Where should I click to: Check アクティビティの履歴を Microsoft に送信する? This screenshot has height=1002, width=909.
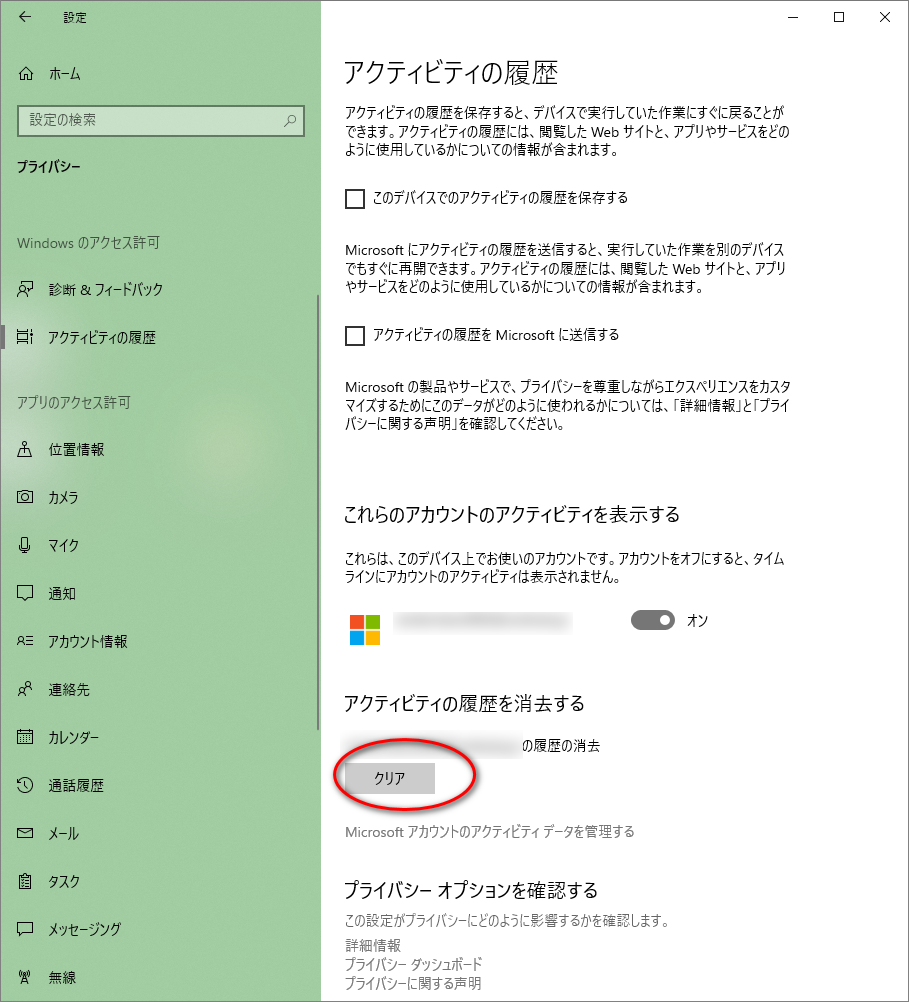pos(355,336)
